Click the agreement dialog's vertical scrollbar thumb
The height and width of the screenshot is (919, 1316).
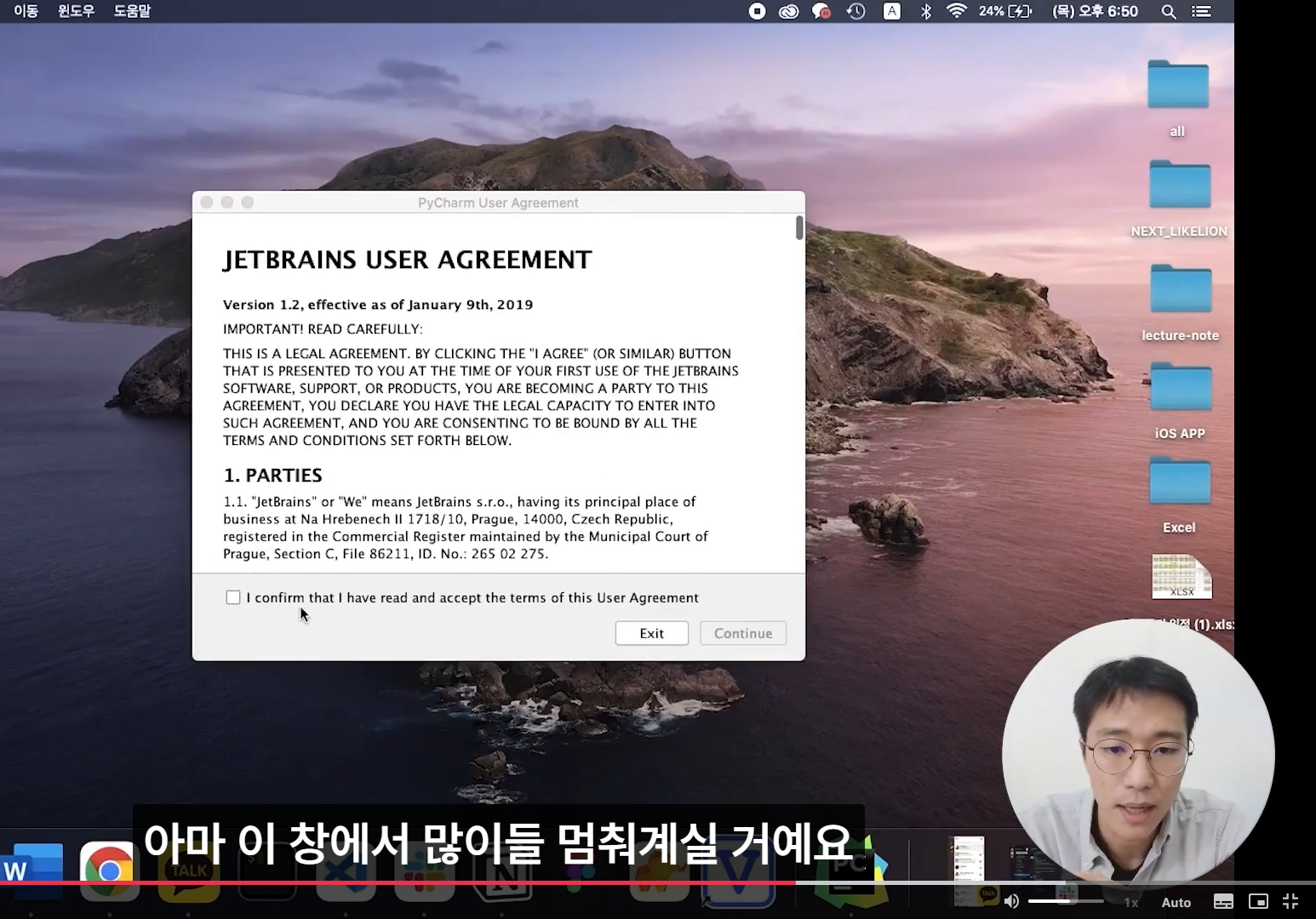click(799, 228)
